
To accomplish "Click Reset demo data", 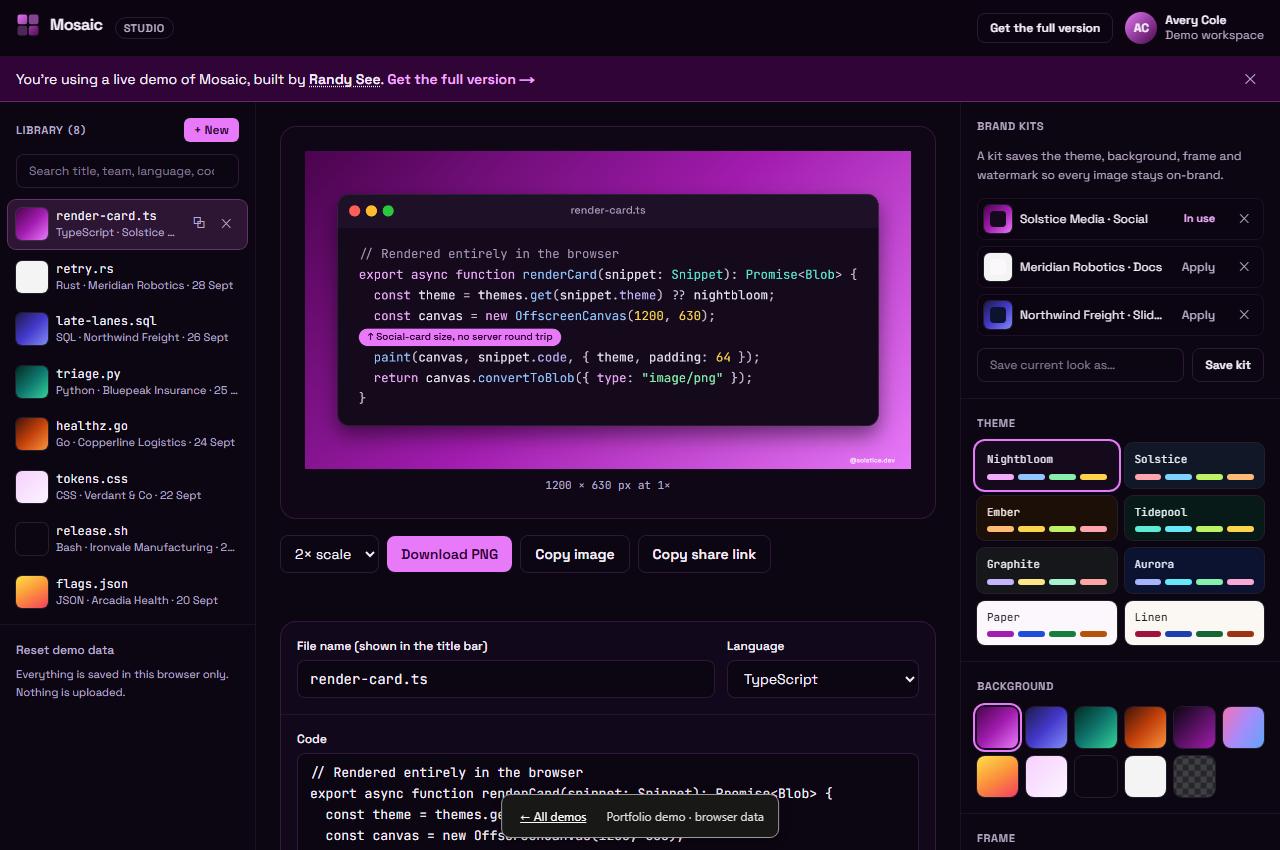I will click(65, 650).
